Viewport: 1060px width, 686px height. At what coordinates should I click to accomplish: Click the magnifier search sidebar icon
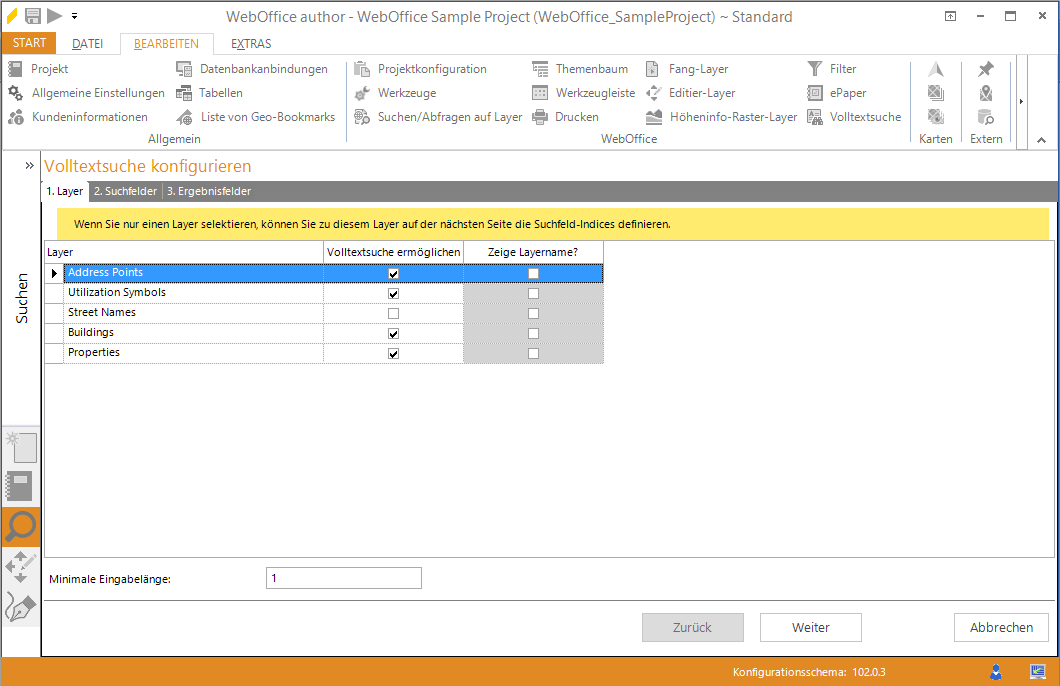(x=20, y=526)
